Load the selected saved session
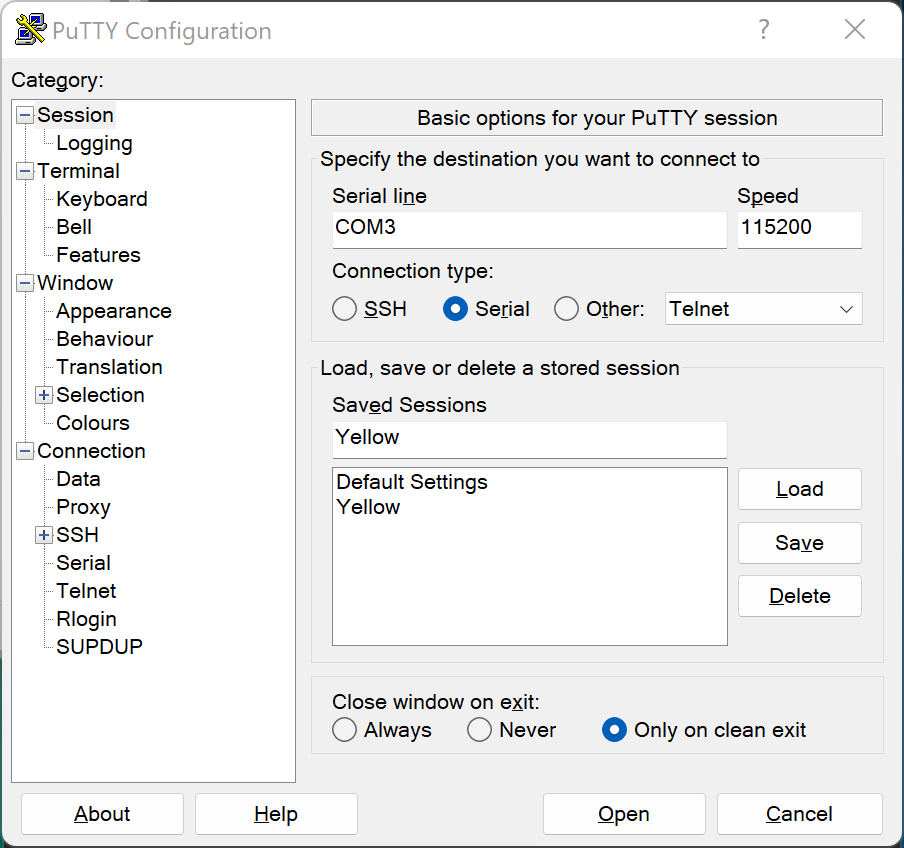 click(799, 489)
